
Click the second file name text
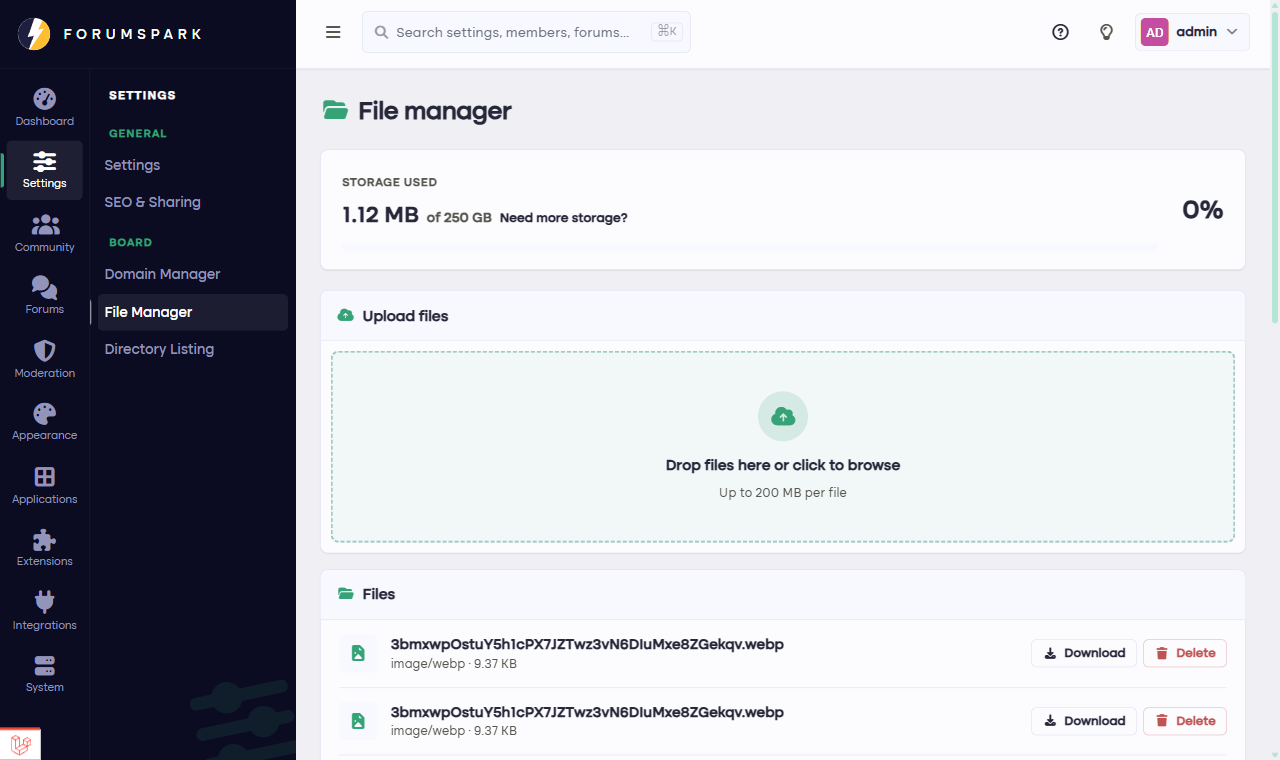pyautogui.click(x=587, y=712)
